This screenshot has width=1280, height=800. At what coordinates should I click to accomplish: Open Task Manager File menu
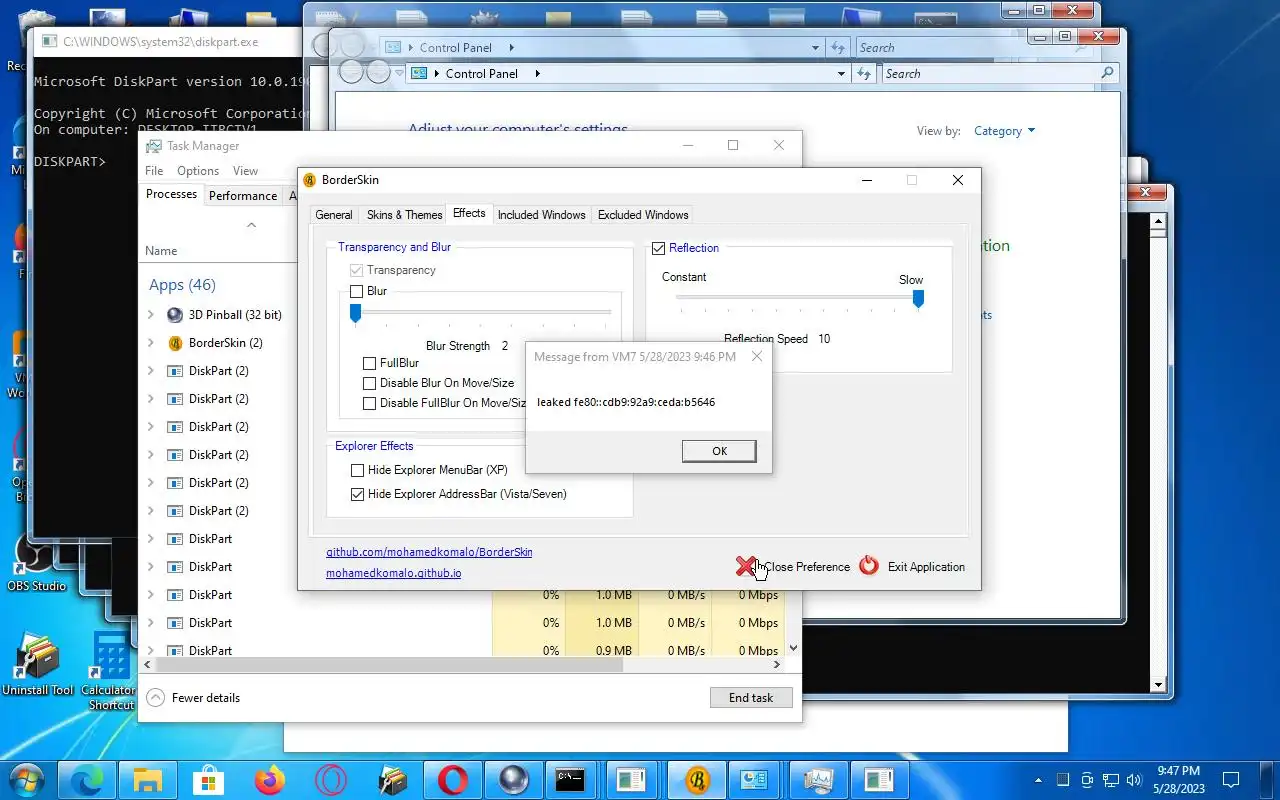[x=154, y=171]
